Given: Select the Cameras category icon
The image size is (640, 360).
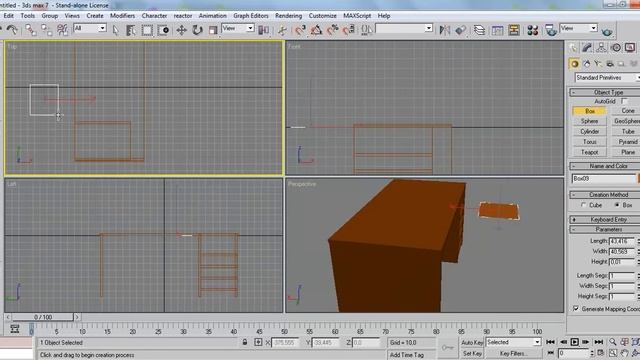Looking at the screenshot, I should [610, 64].
